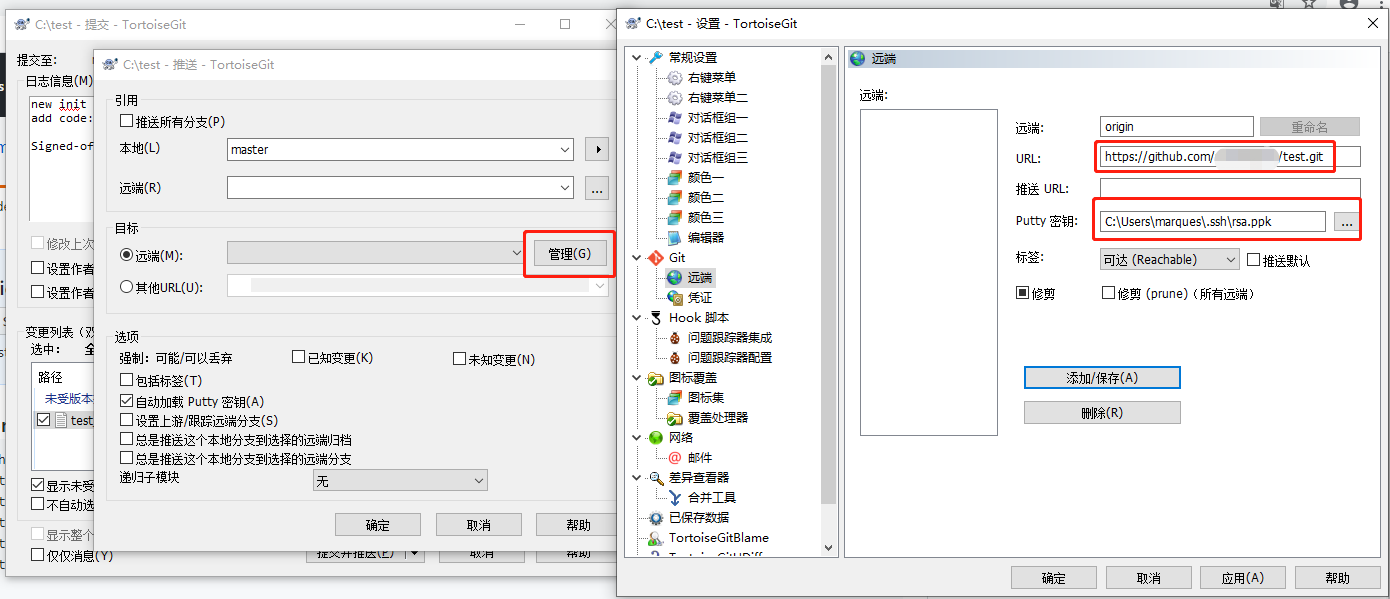Image resolution: width=1390 pixels, height=599 pixels.
Task: Select 远端(M) radio button in push dialog
Action: [126, 255]
